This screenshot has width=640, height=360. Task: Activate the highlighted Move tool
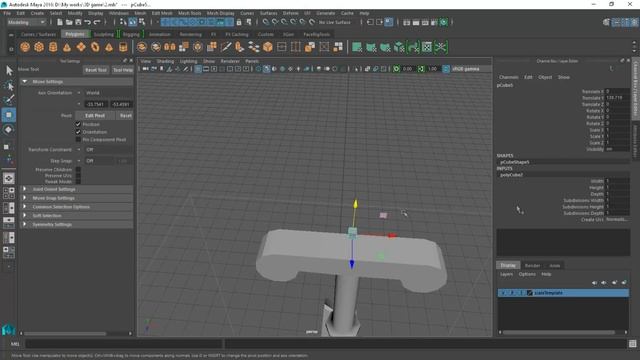tap(9, 115)
